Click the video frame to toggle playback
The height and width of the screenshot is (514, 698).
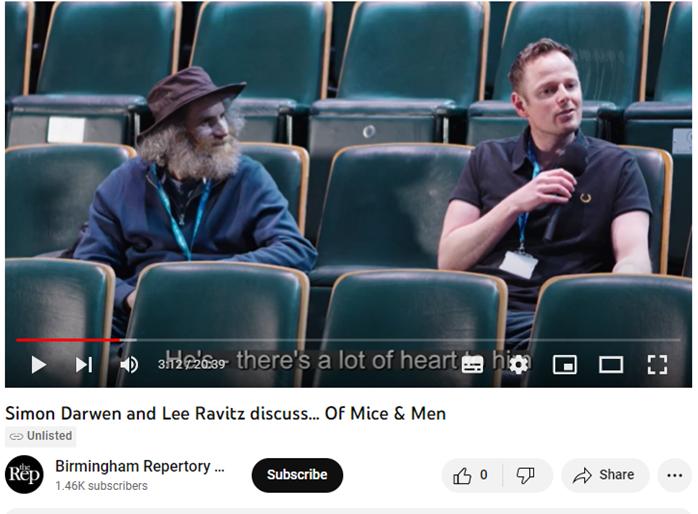[348, 178]
